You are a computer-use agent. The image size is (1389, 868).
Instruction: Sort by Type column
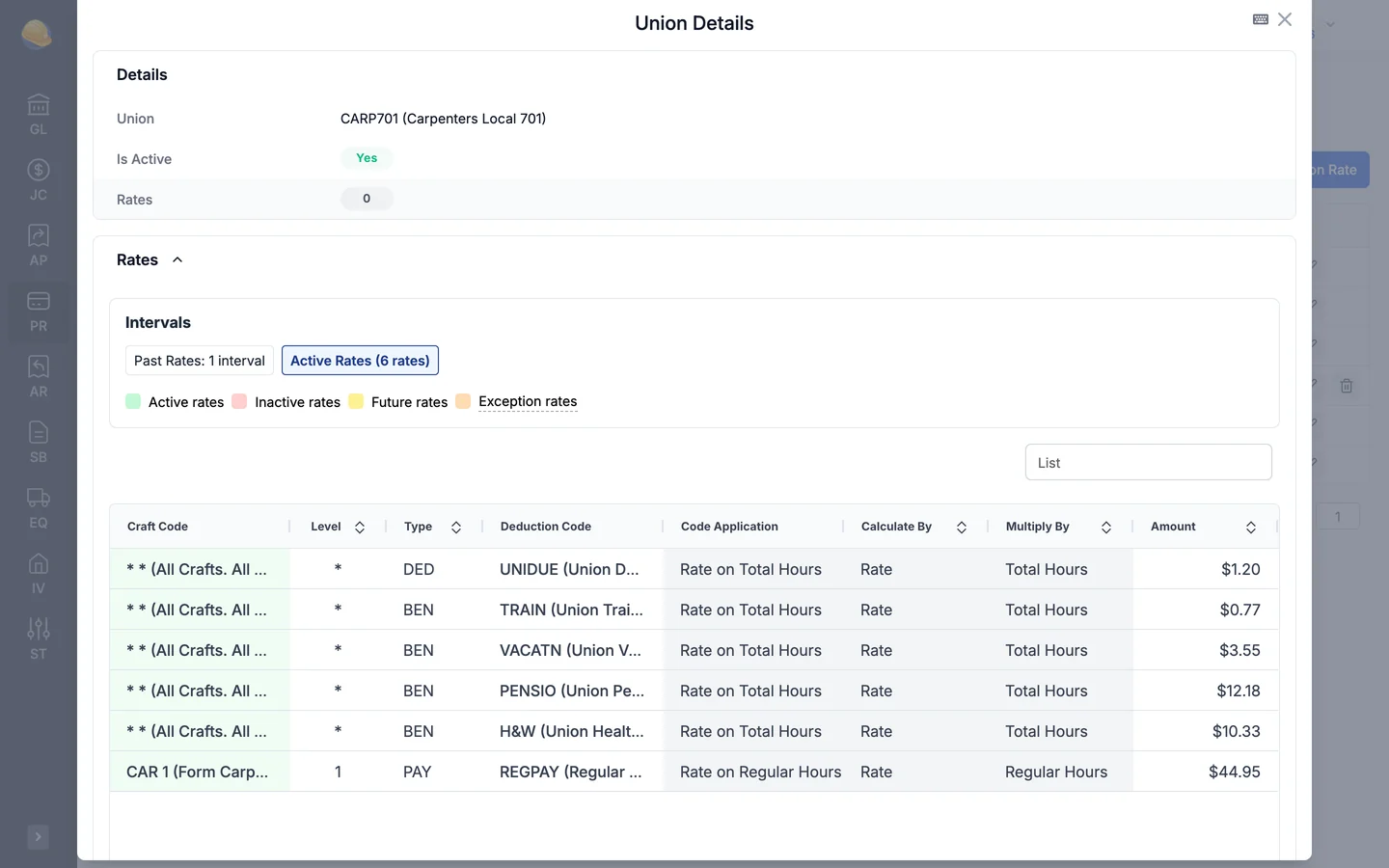click(456, 528)
